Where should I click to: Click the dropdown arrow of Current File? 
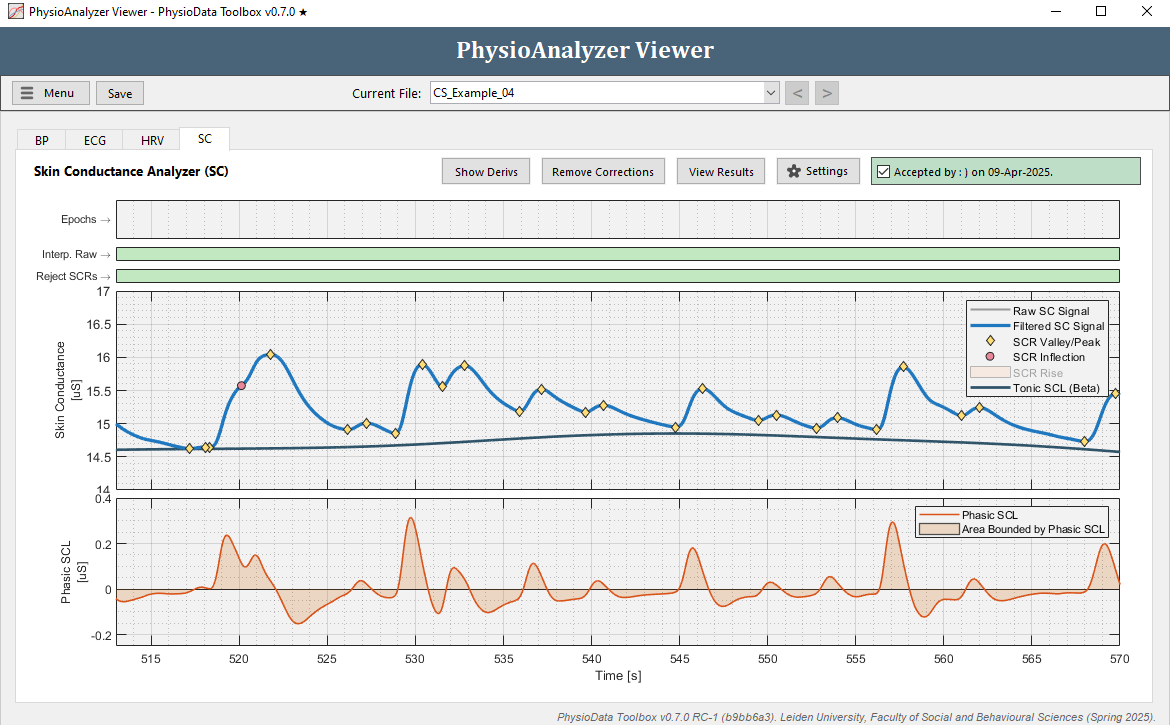[x=771, y=93]
